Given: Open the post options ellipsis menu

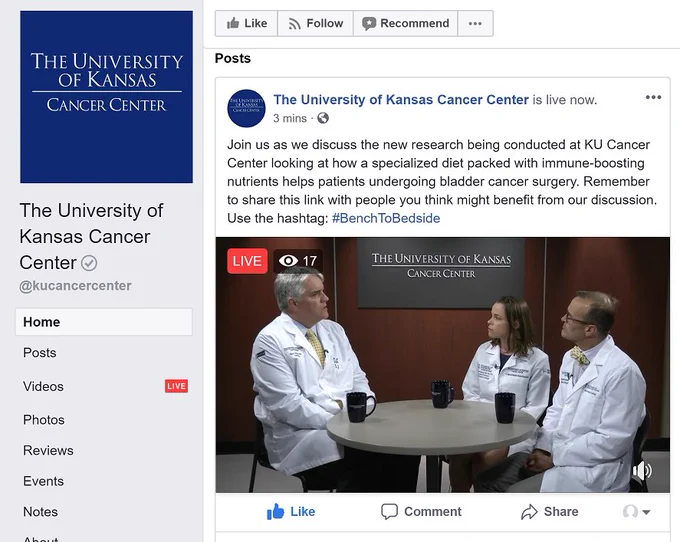Looking at the screenshot, I should (x=653, y=97).
